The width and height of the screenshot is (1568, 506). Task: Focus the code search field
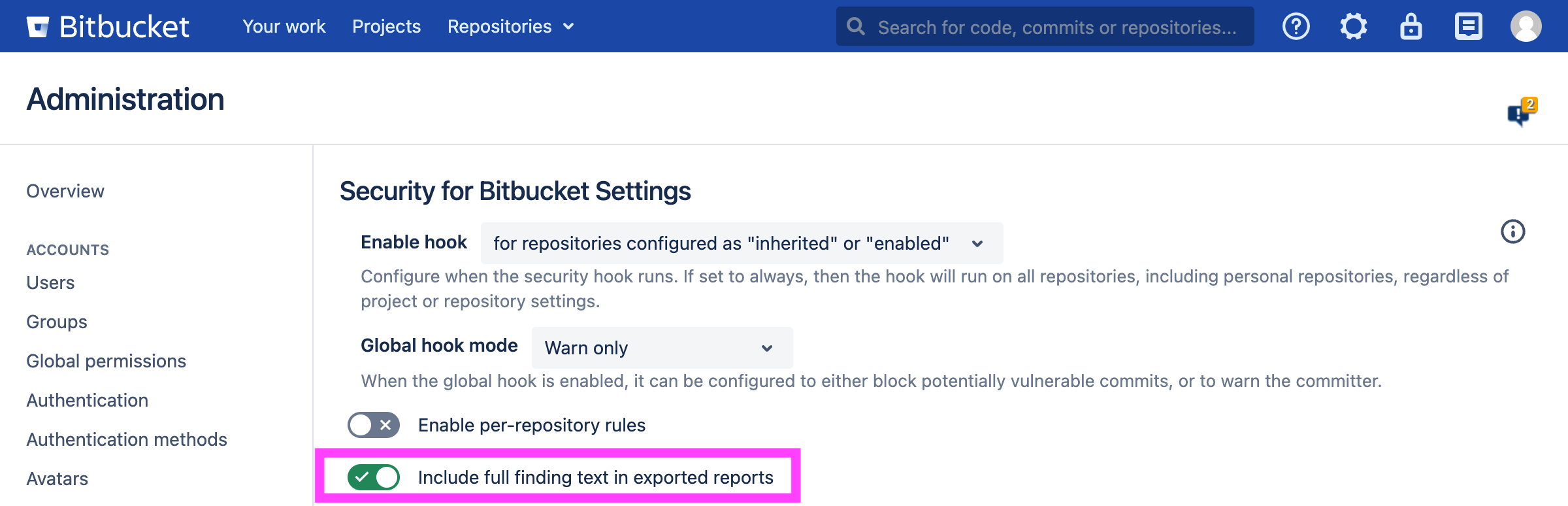pos(1056,27)
